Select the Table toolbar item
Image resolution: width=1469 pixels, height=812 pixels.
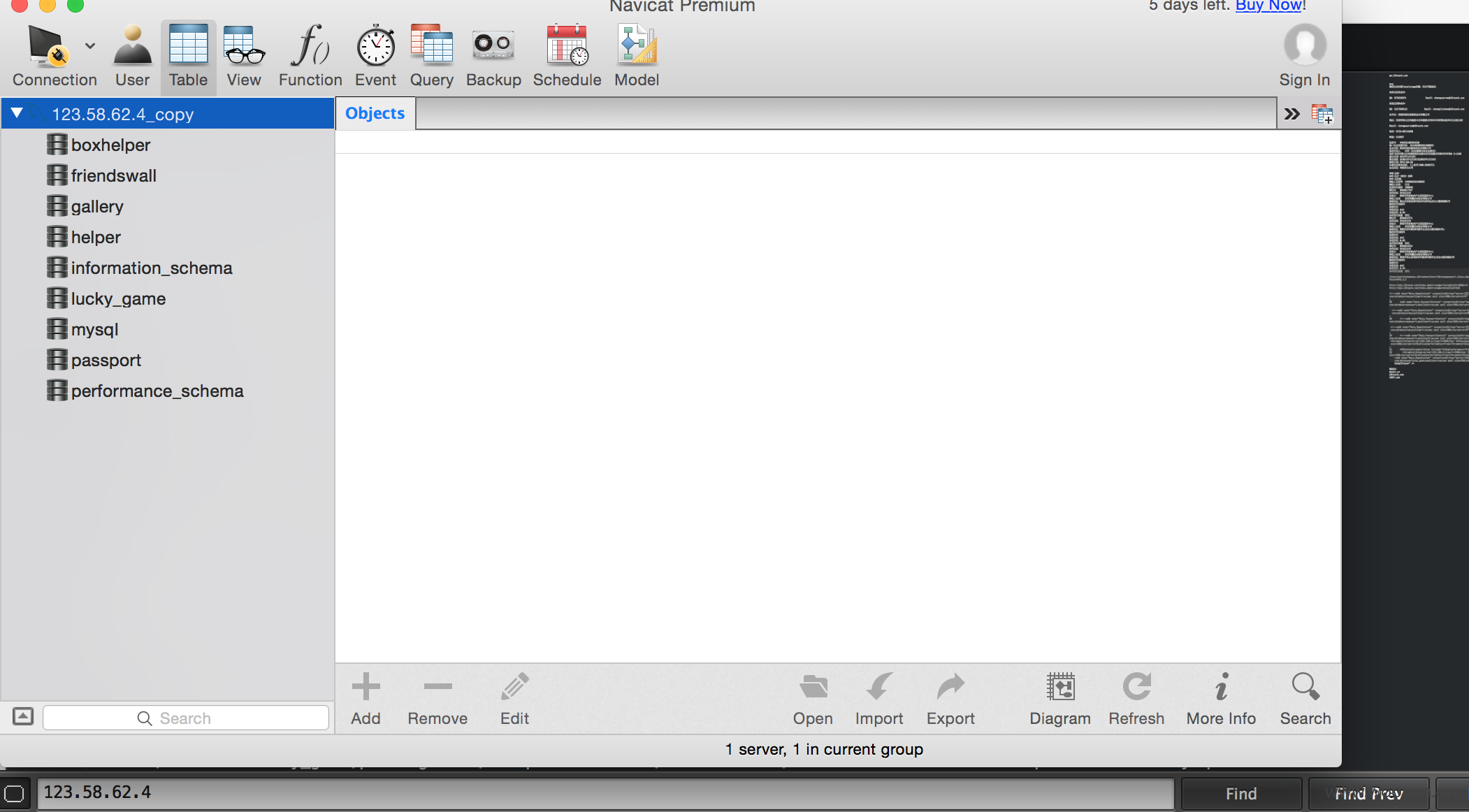pos(188,56)
